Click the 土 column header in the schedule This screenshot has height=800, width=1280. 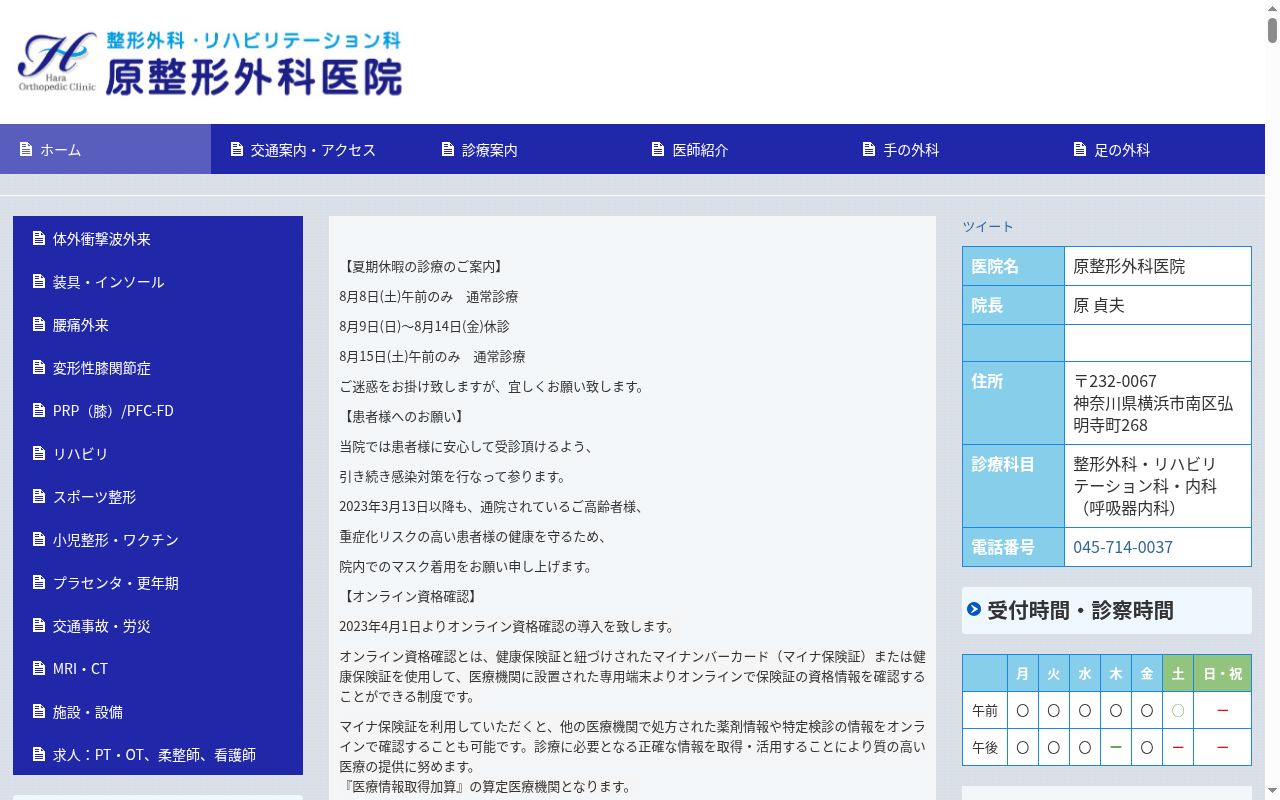1178,673
